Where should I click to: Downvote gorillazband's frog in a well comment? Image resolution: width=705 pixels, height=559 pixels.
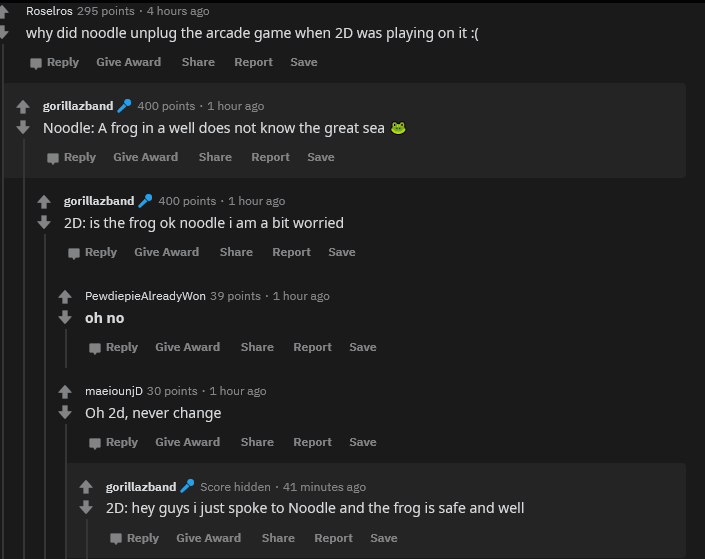pos(22,127)
